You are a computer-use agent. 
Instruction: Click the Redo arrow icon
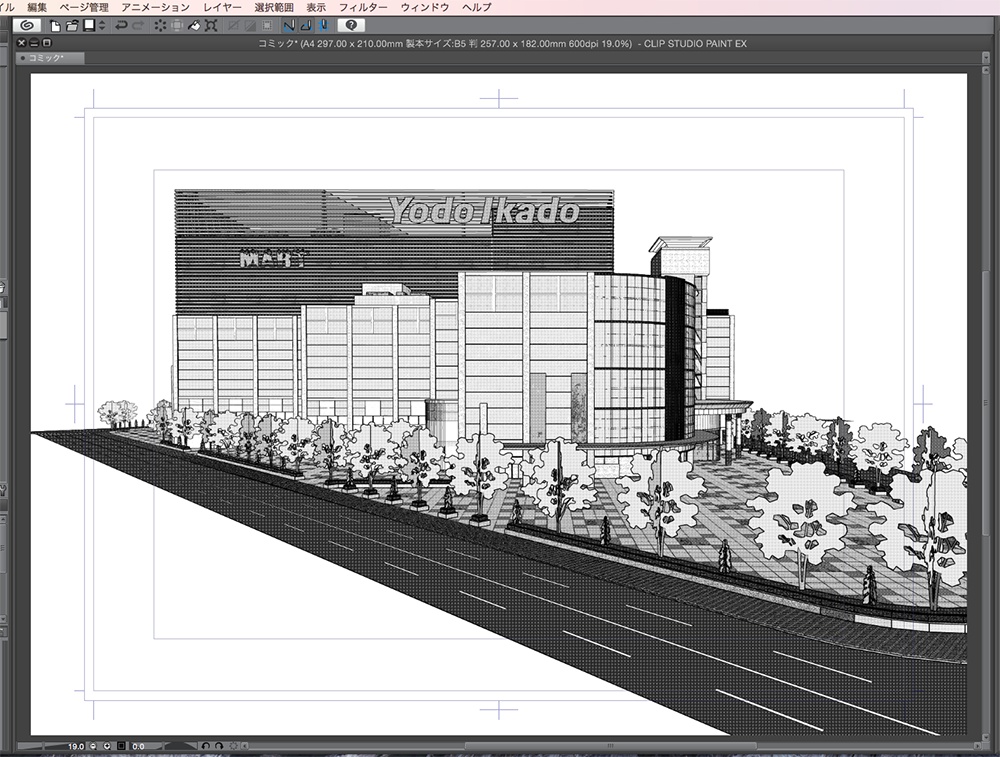click(x=138, y=26)
